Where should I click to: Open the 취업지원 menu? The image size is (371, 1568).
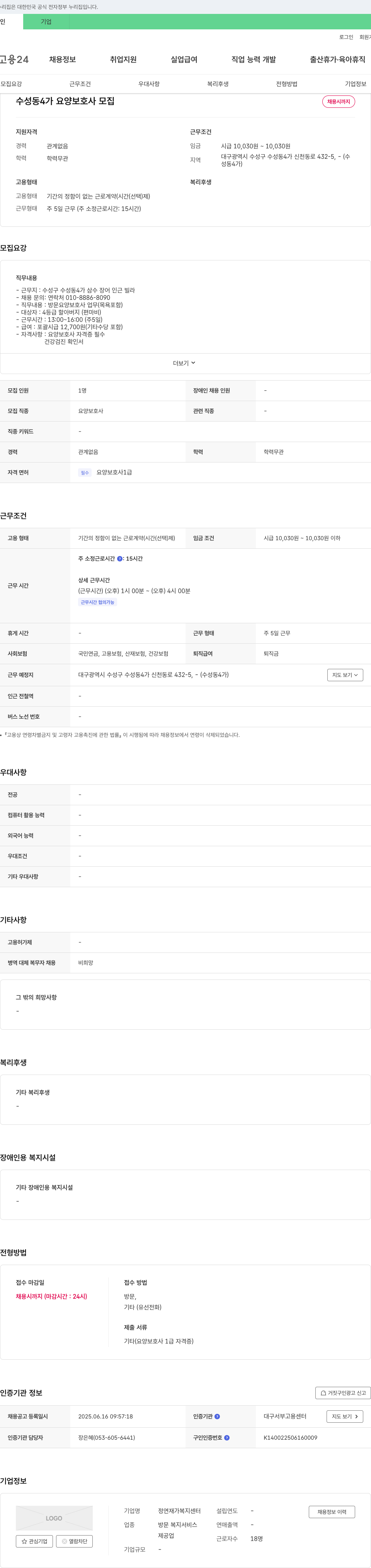(x=123, y=59)
